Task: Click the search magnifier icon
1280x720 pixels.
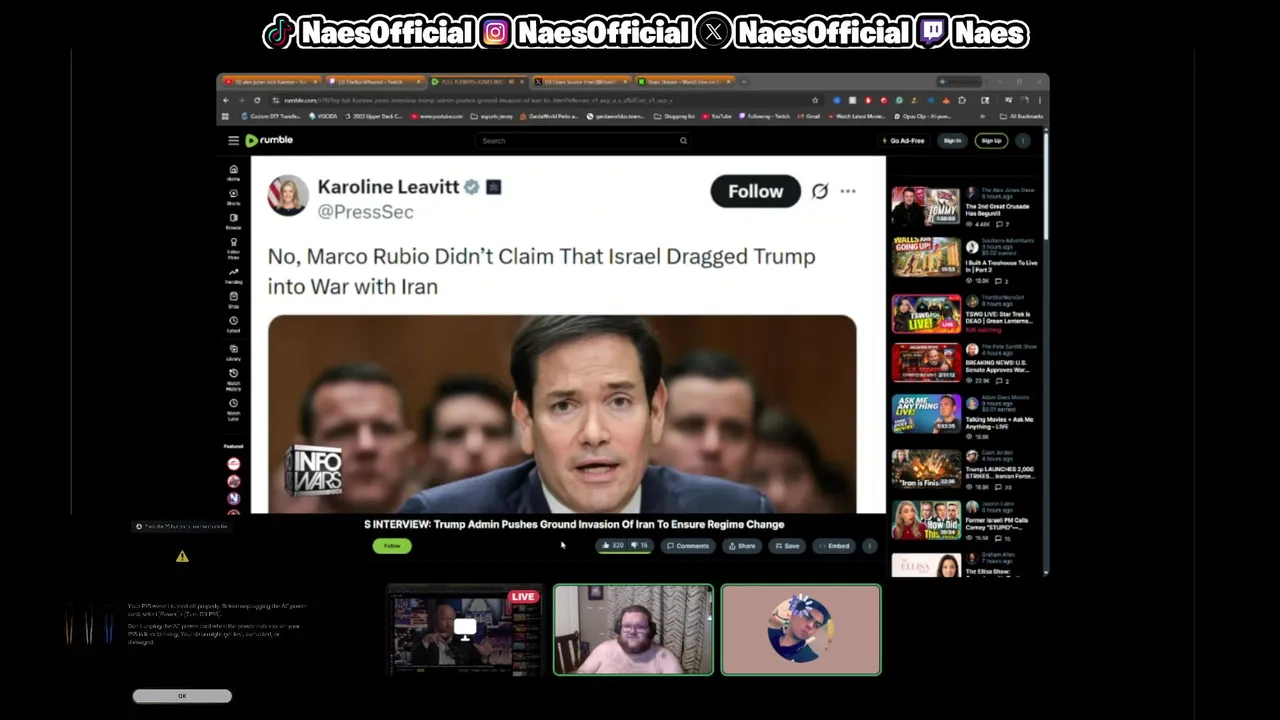Action: [x=683, y=141]
